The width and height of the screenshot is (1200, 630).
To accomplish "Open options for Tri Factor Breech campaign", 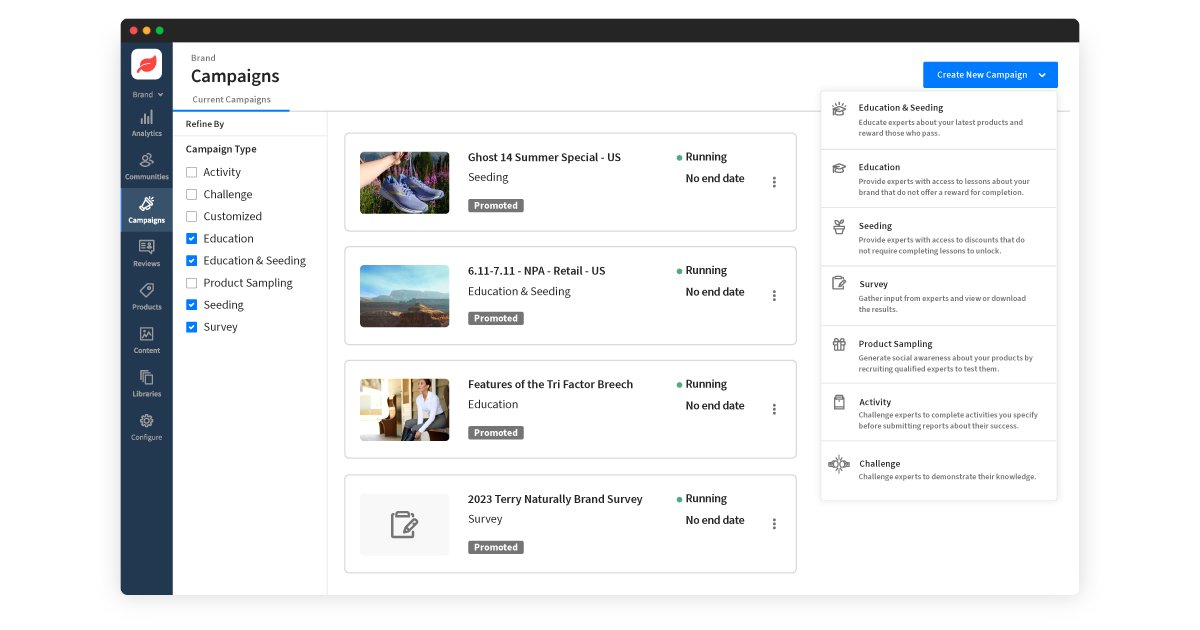I will point(774,409).
